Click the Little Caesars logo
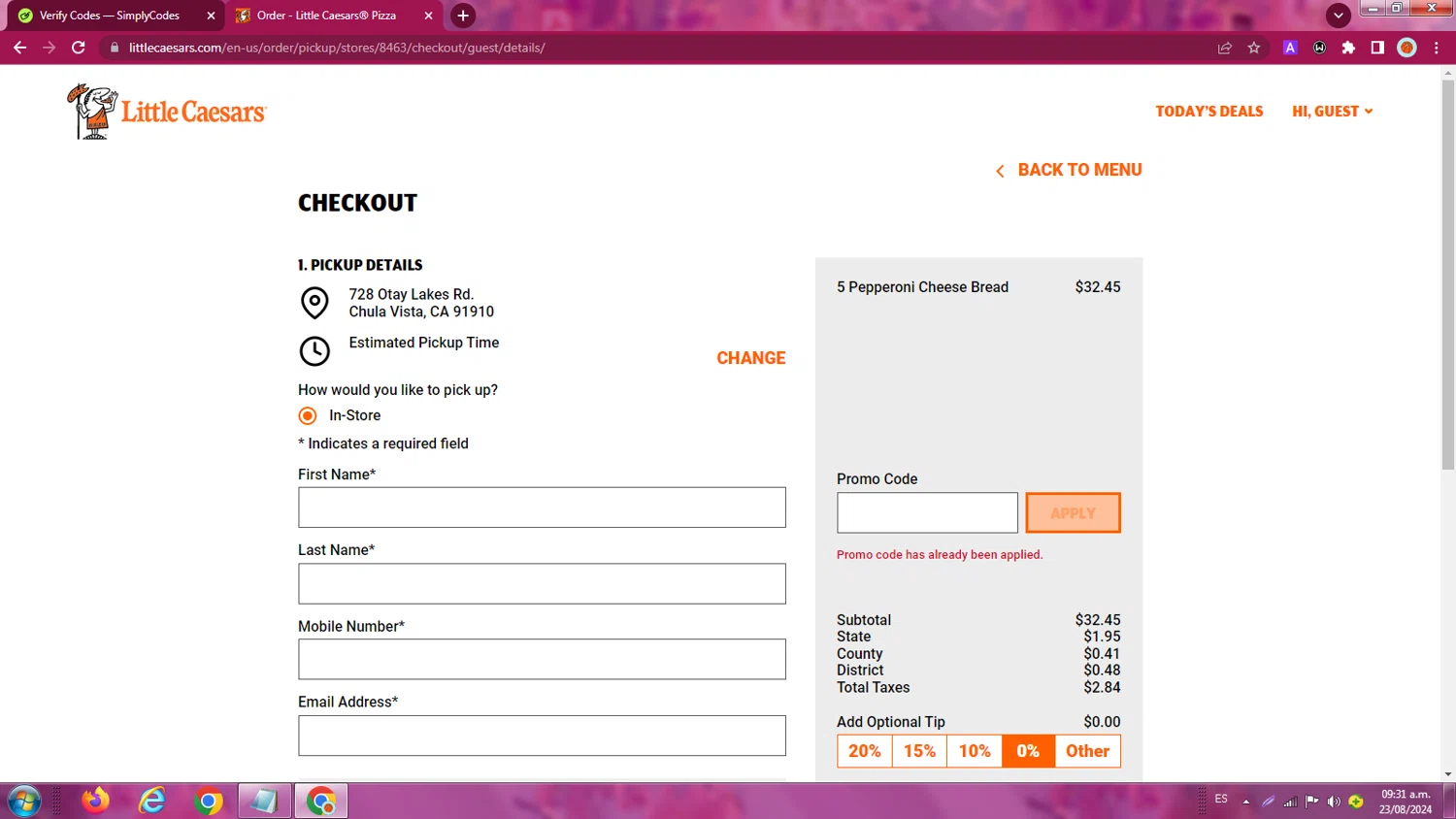Image resolution: width=1456 pixels, height=819 pixels. (166, 112)
